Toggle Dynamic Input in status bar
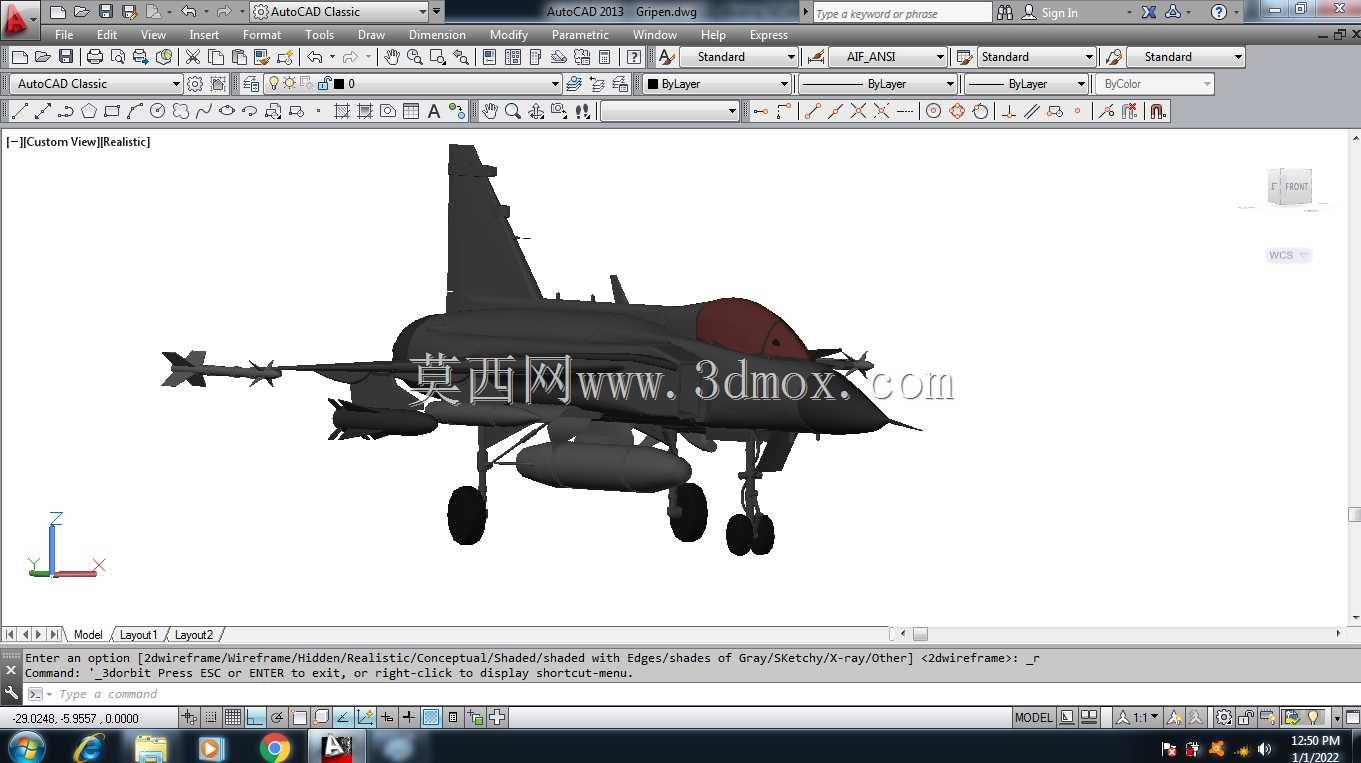The image size is (1361, 763). 387,718
